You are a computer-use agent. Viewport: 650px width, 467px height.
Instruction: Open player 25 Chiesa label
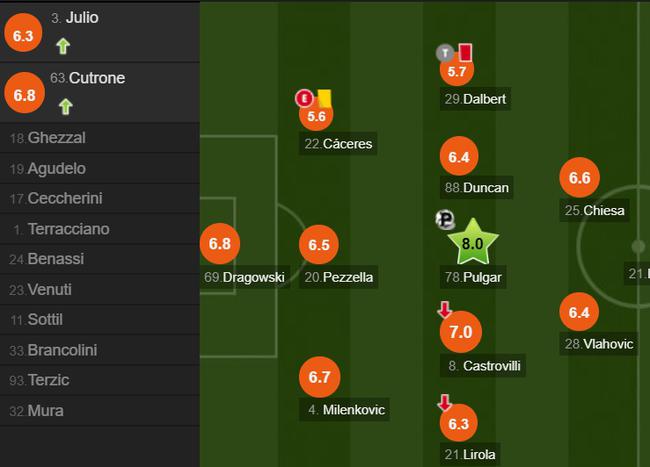click(594, 211)
